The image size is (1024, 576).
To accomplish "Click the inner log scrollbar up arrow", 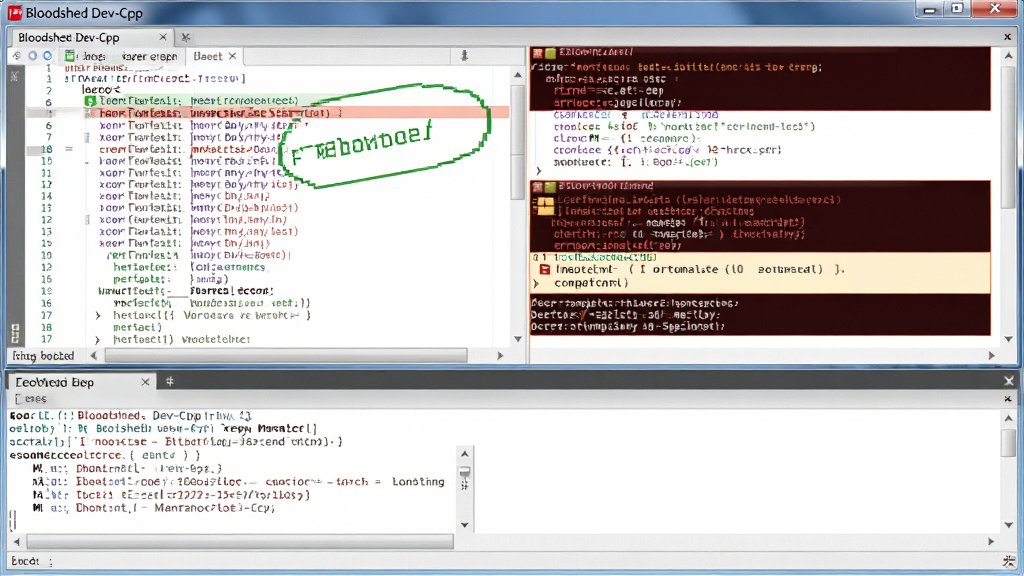I will click(464, 454).
